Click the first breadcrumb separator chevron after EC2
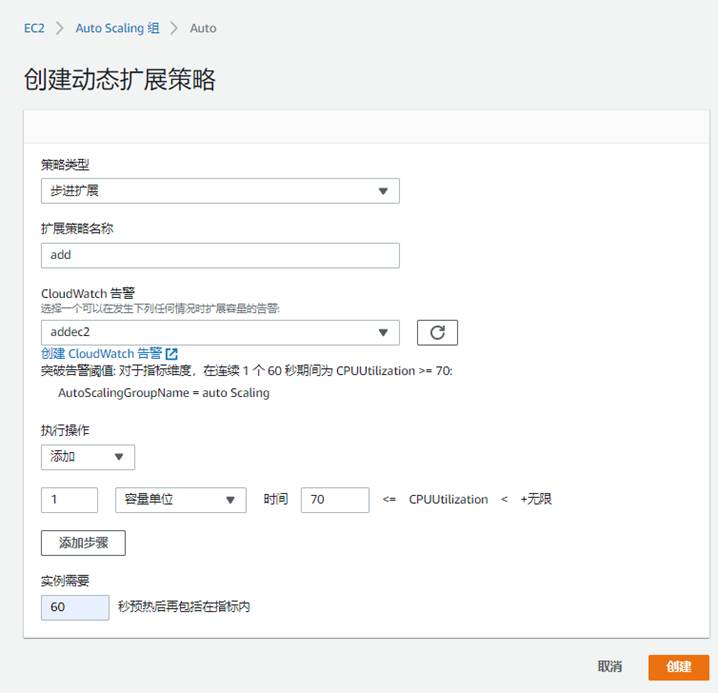The image size is (718, 693). pyautogui.click(x=60, y=28)
